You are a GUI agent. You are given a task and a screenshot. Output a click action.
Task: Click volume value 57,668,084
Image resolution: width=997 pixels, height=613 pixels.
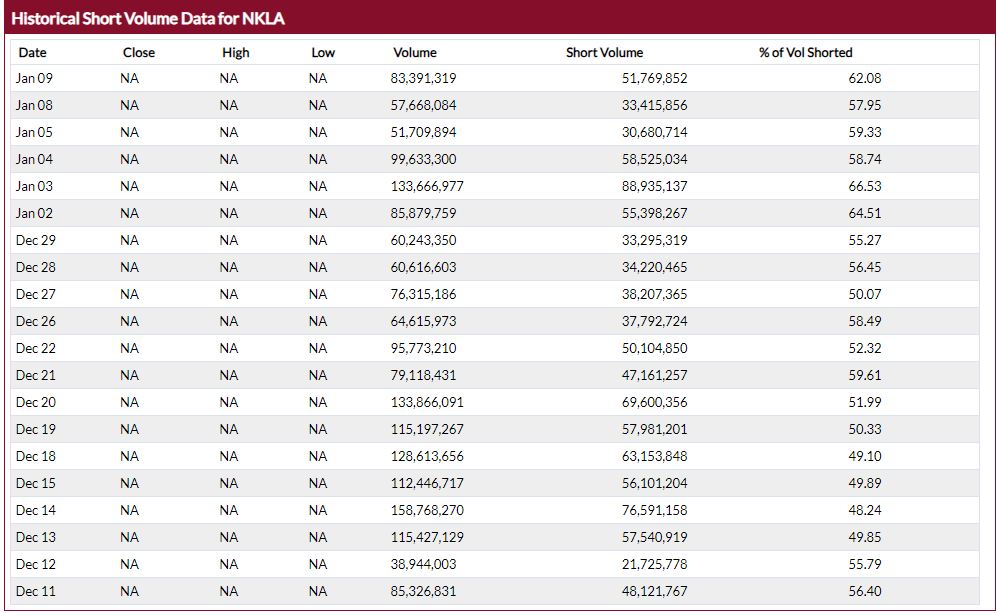[423, 105]
